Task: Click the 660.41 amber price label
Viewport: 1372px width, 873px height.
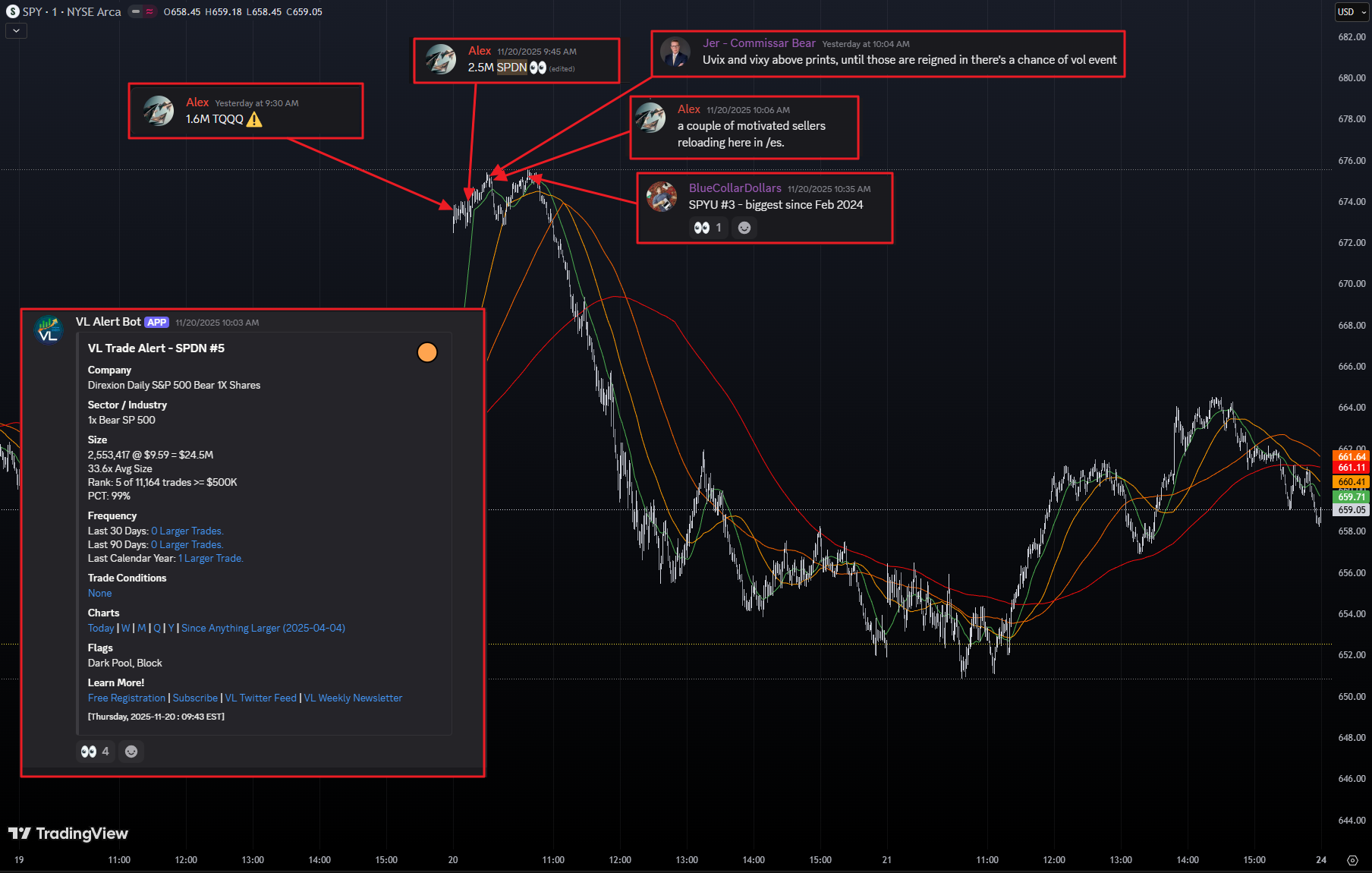Action: tap(1352, 482)
